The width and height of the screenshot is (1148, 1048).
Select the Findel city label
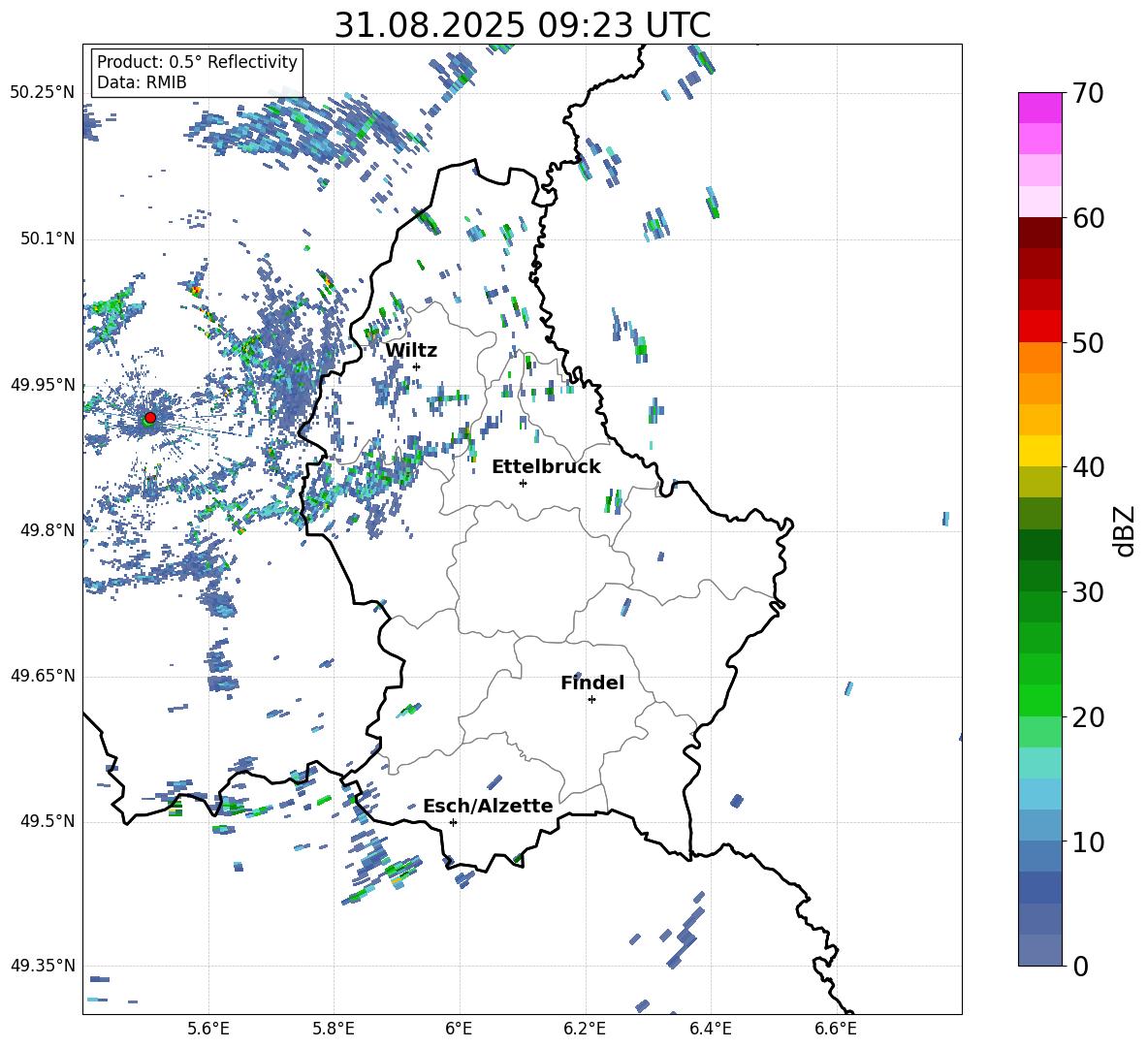coord(592,683)
